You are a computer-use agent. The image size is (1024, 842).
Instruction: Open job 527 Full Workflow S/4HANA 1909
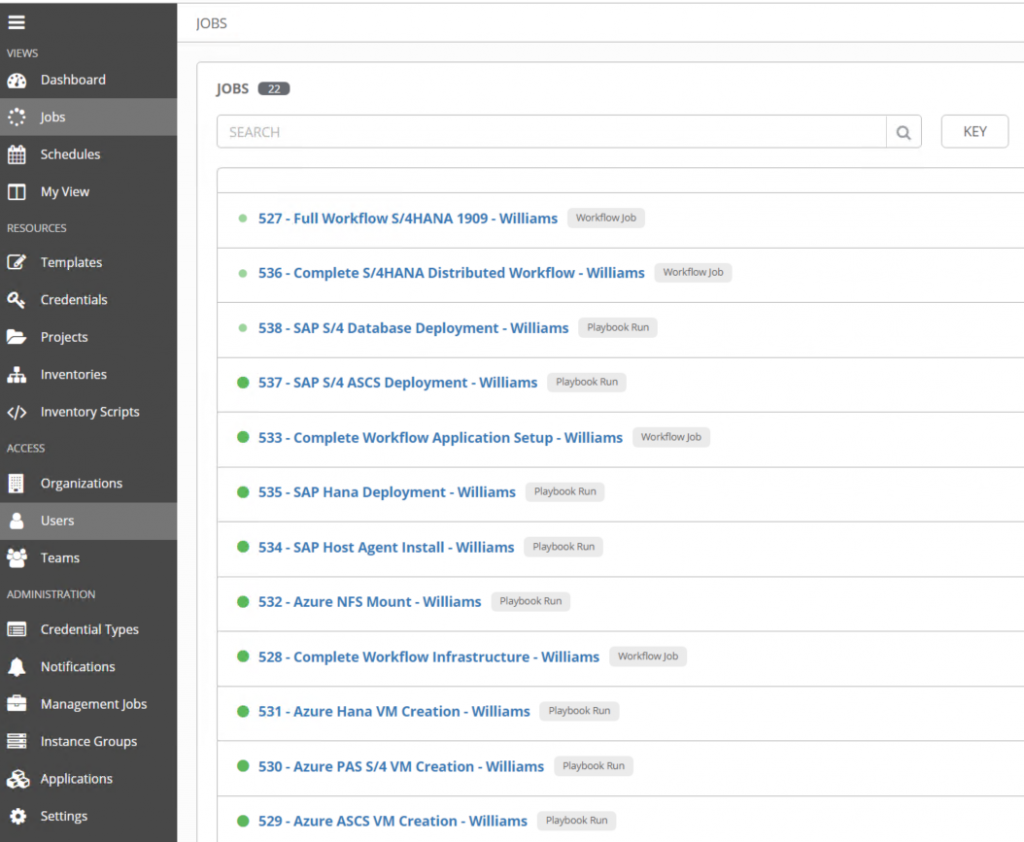(408, 218)
